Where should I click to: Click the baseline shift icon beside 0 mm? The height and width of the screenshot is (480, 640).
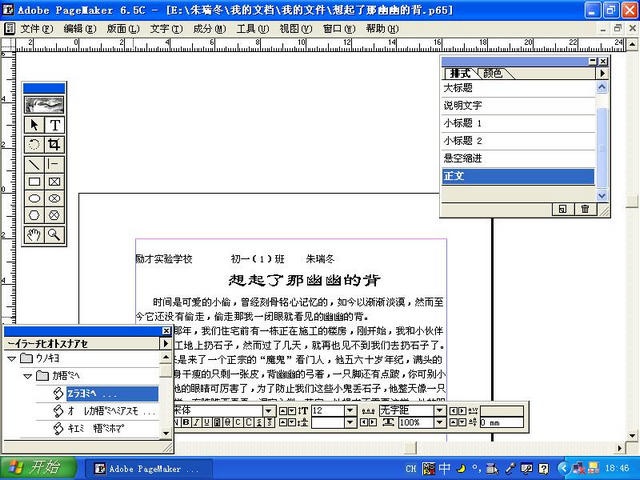[473, 422]
